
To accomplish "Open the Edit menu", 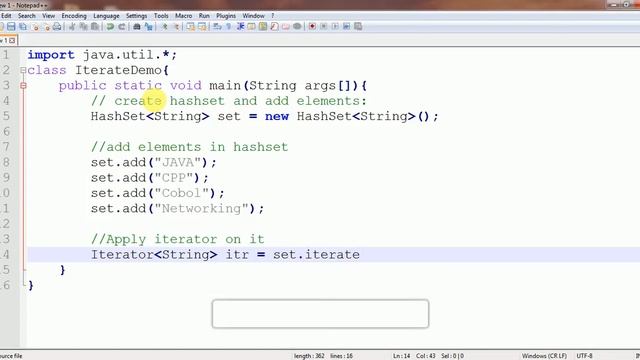I will 6,16.
